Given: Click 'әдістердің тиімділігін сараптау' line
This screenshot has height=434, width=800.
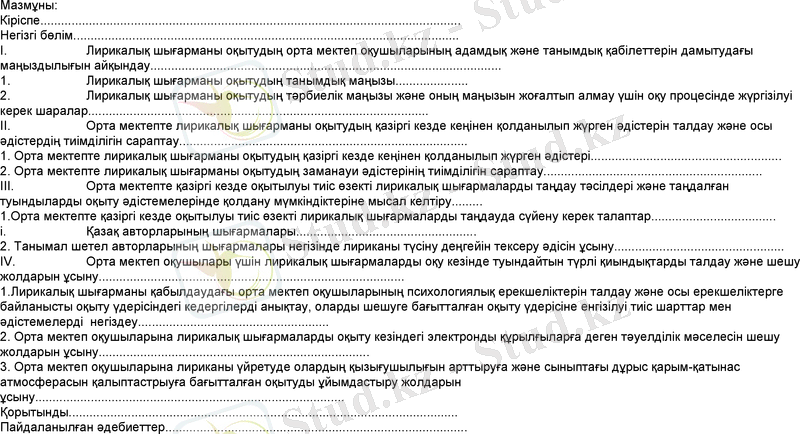Looking at the screenshot, I should coord(234,141).
